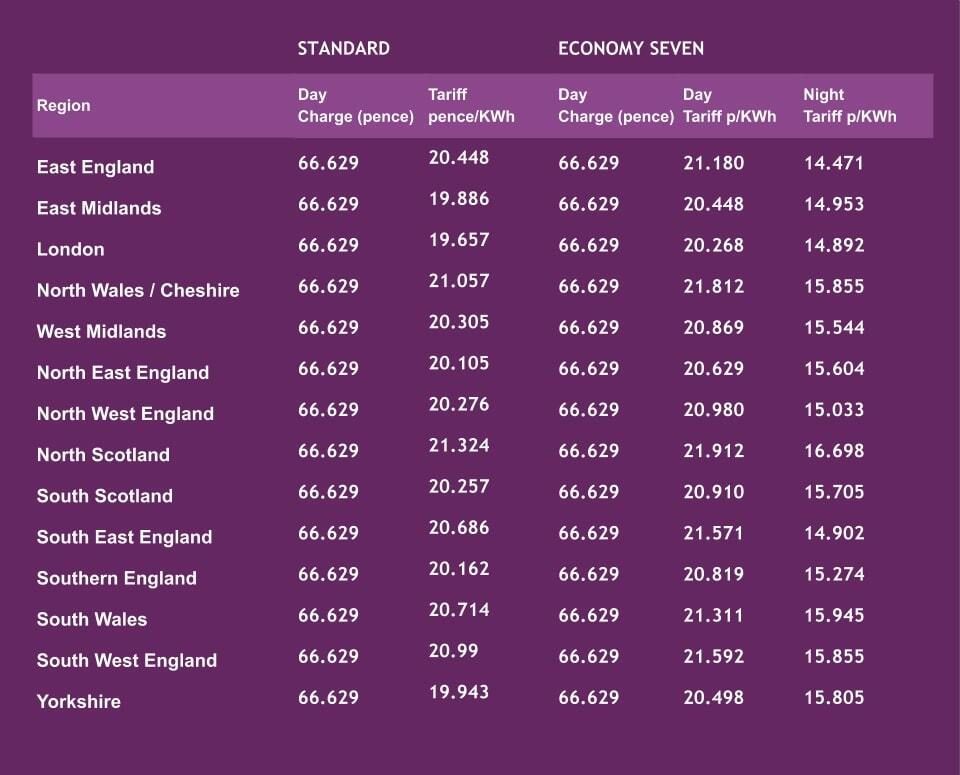960x775 pixels.
Task: Click the Region column header
Action: pos(63,106)
